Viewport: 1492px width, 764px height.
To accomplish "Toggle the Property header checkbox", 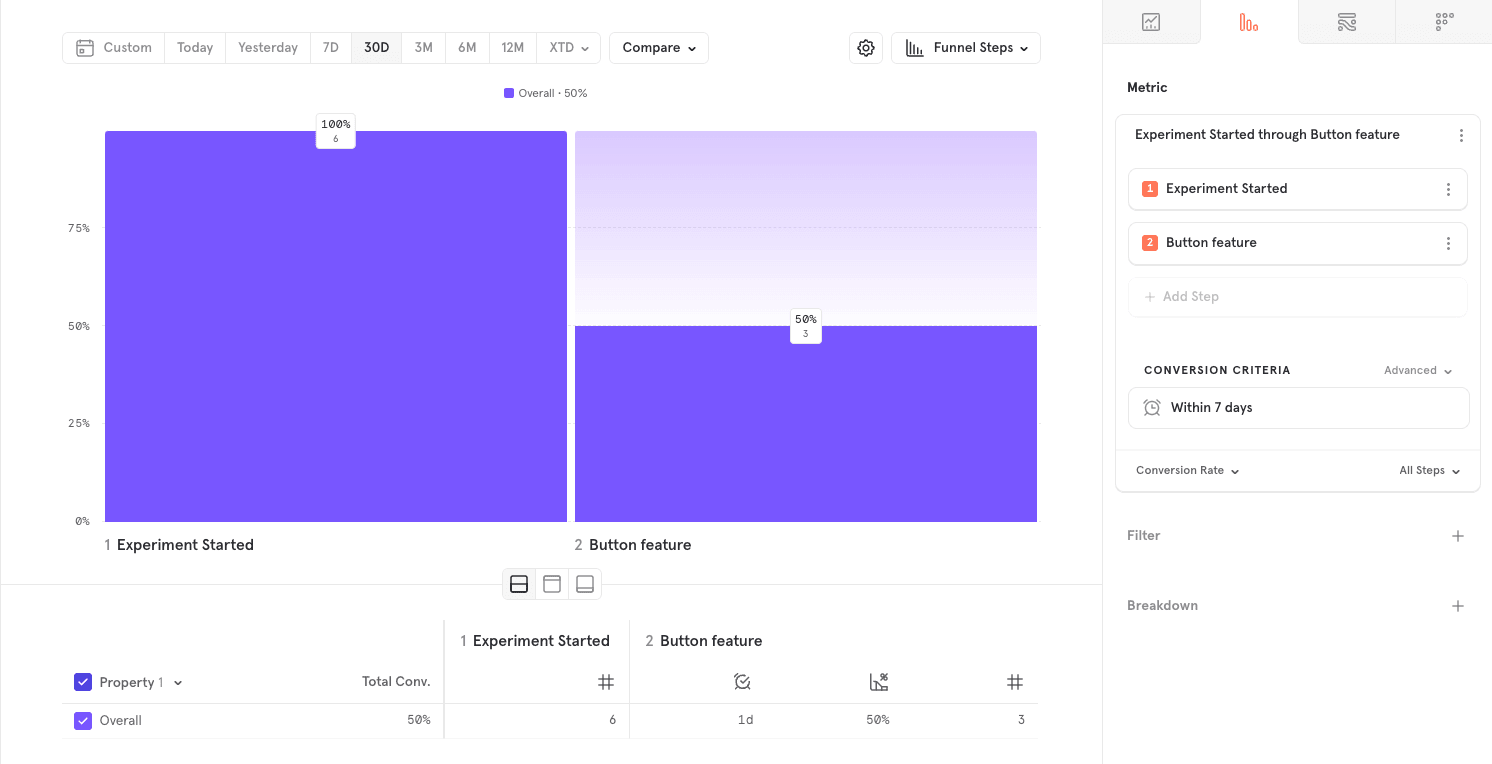I will pyautogui.click(x=83, y=682).
